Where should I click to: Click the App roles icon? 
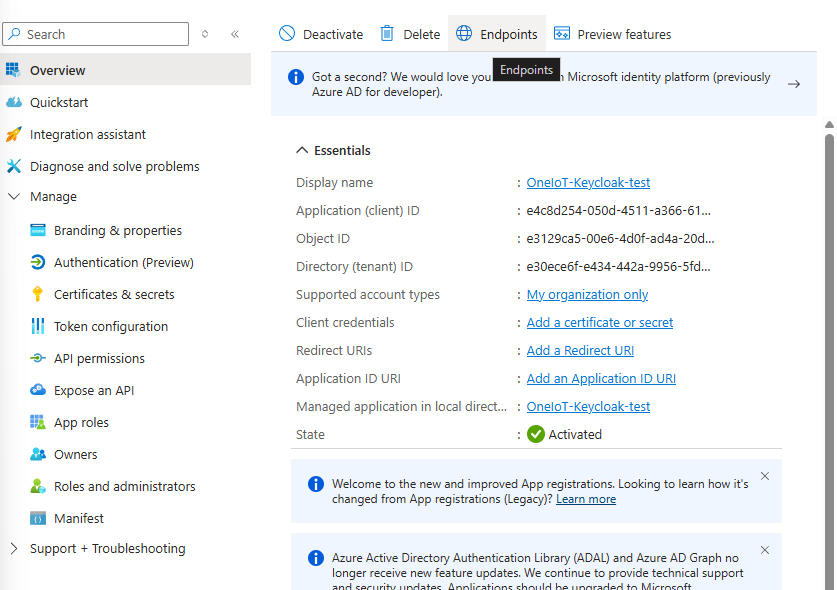tap(38, 422)
